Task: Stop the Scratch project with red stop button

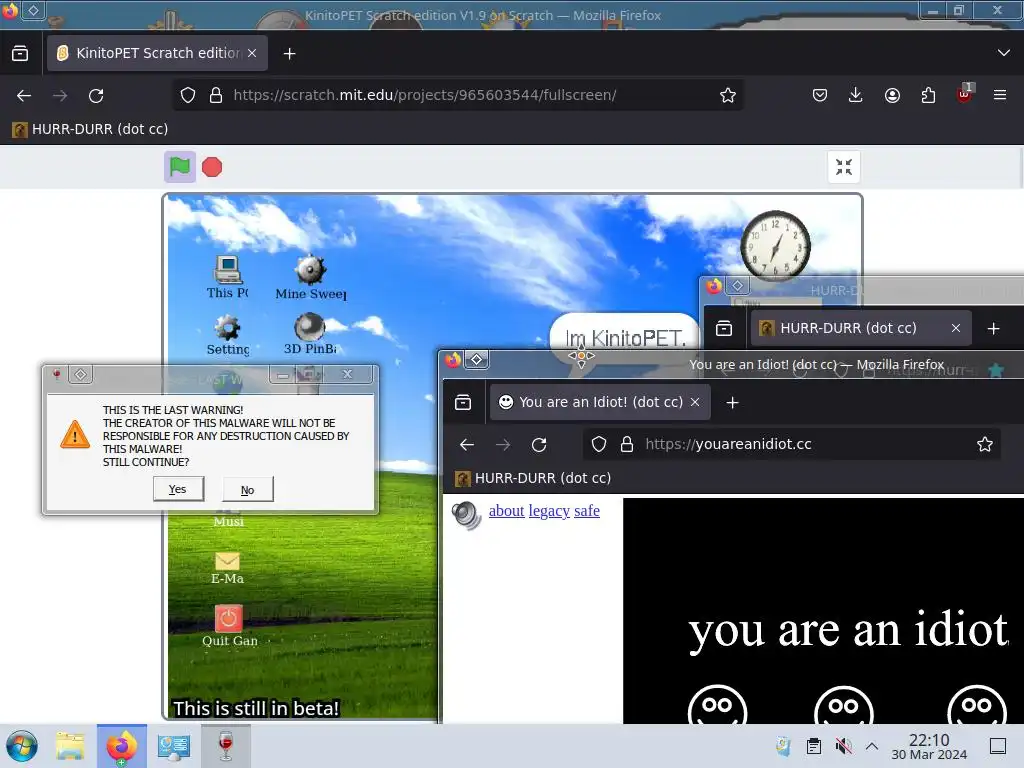Action: coord(212,167)
